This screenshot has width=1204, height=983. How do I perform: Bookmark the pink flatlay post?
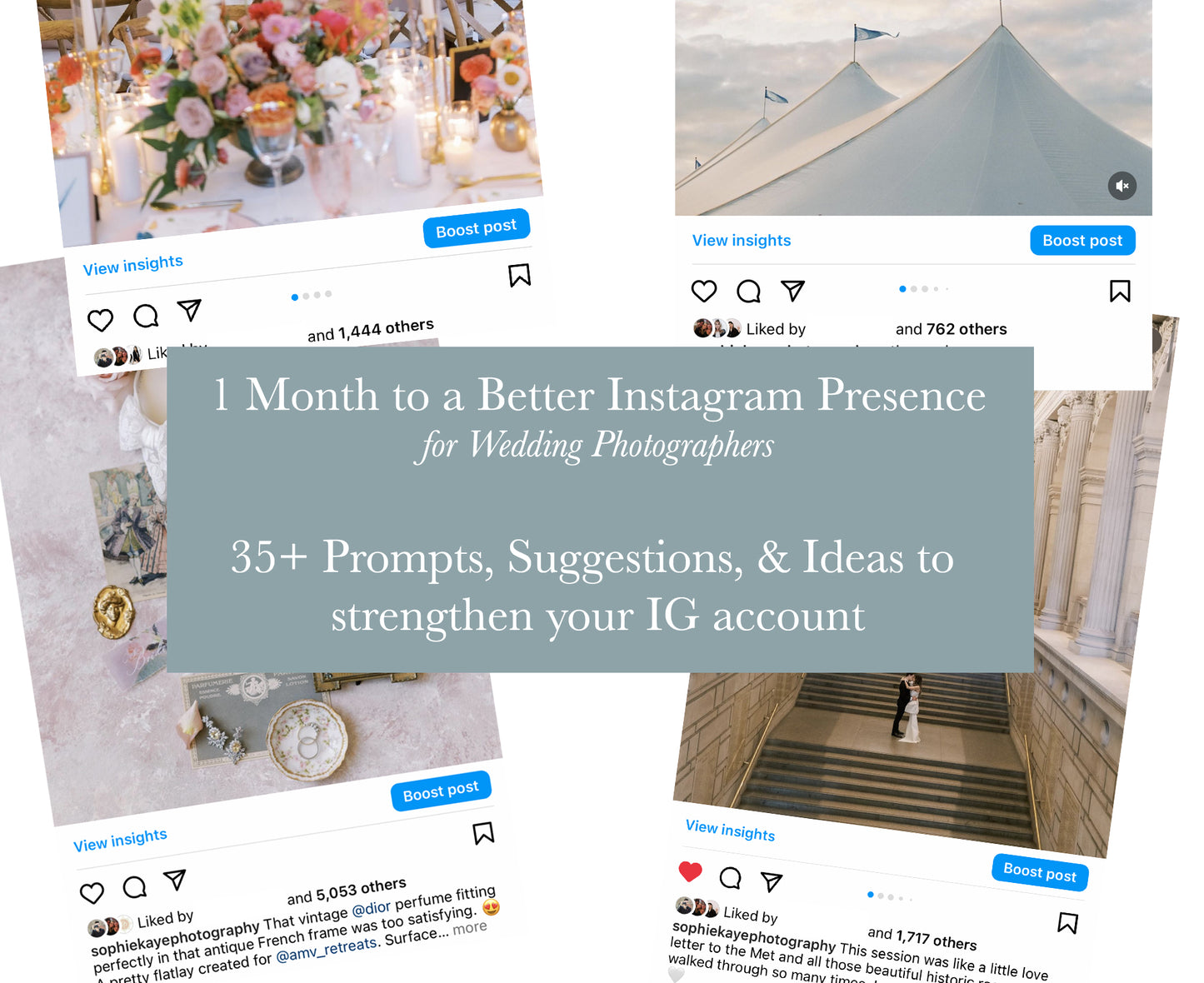(483, 833)
